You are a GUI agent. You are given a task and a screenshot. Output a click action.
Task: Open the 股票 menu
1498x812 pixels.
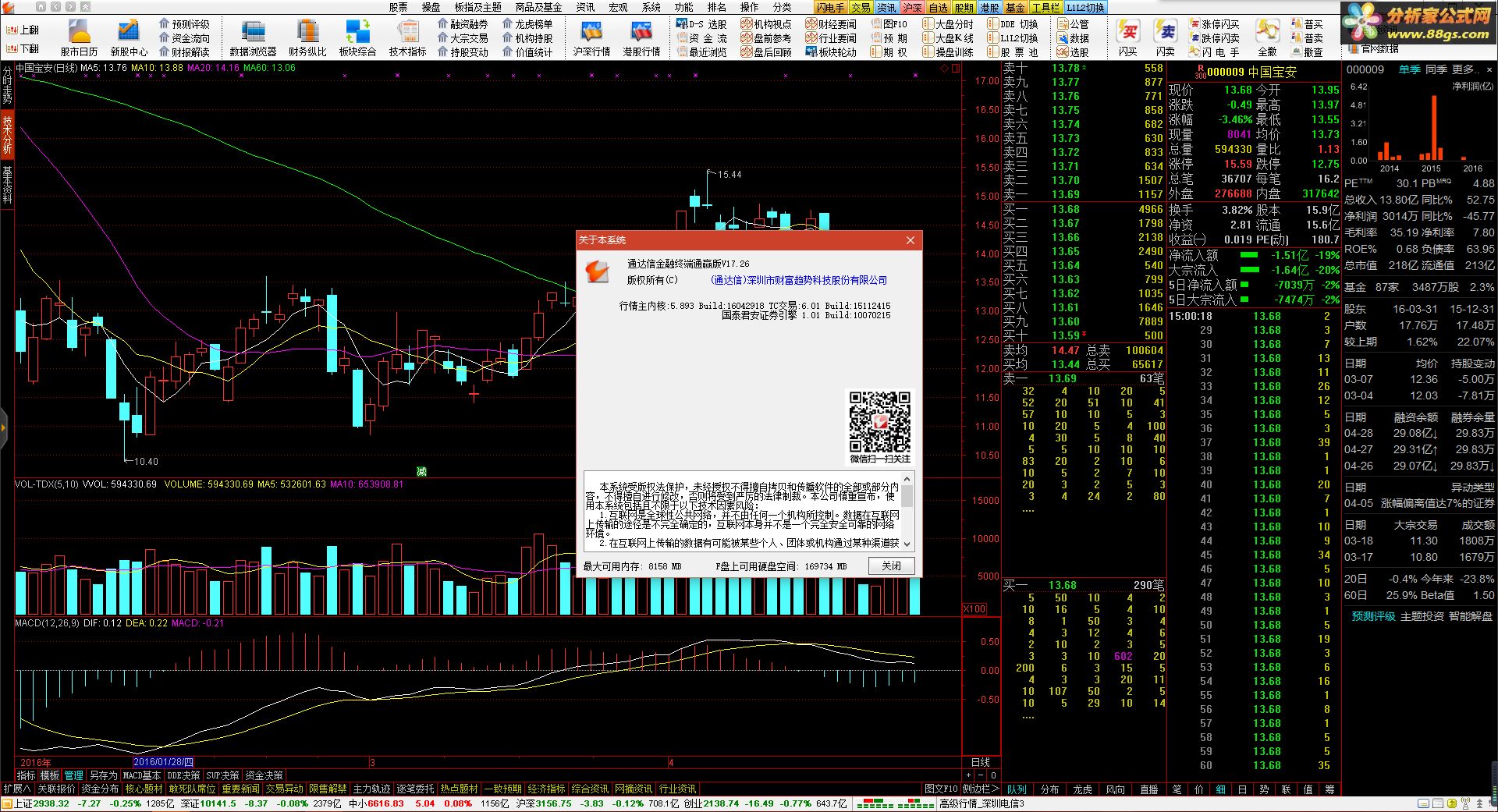(398, 7)
